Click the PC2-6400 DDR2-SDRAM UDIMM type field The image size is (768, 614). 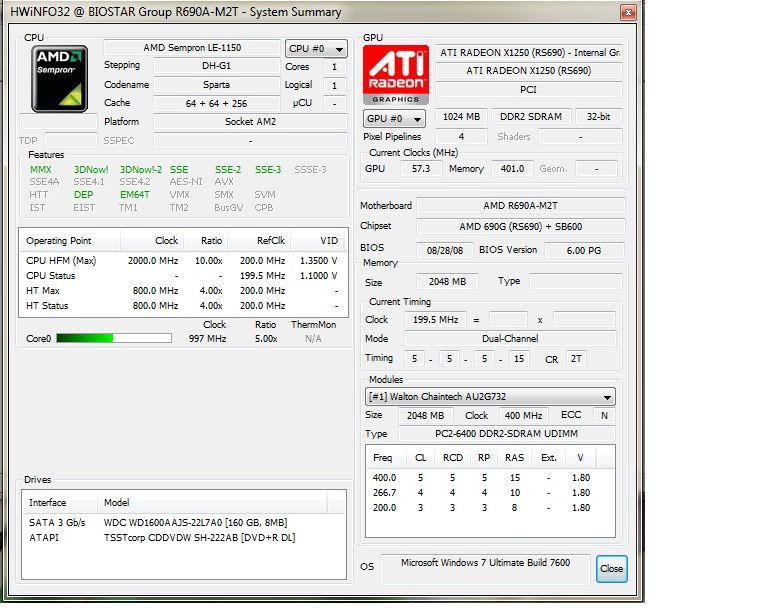click(506, 433)
